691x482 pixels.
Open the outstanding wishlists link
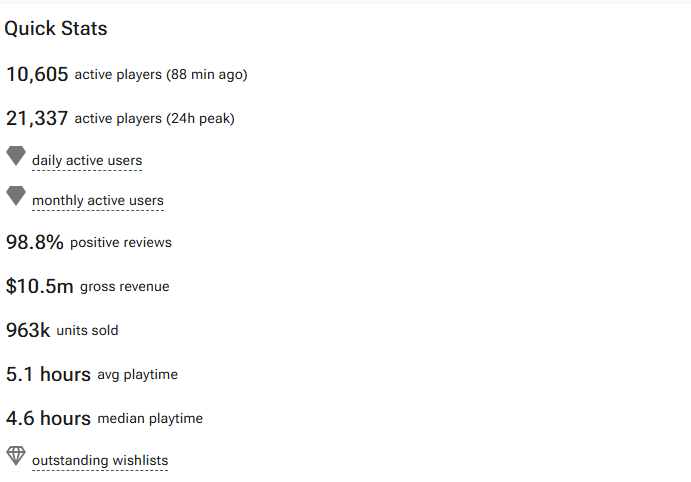pyautogui.click(x=100, y=460)
